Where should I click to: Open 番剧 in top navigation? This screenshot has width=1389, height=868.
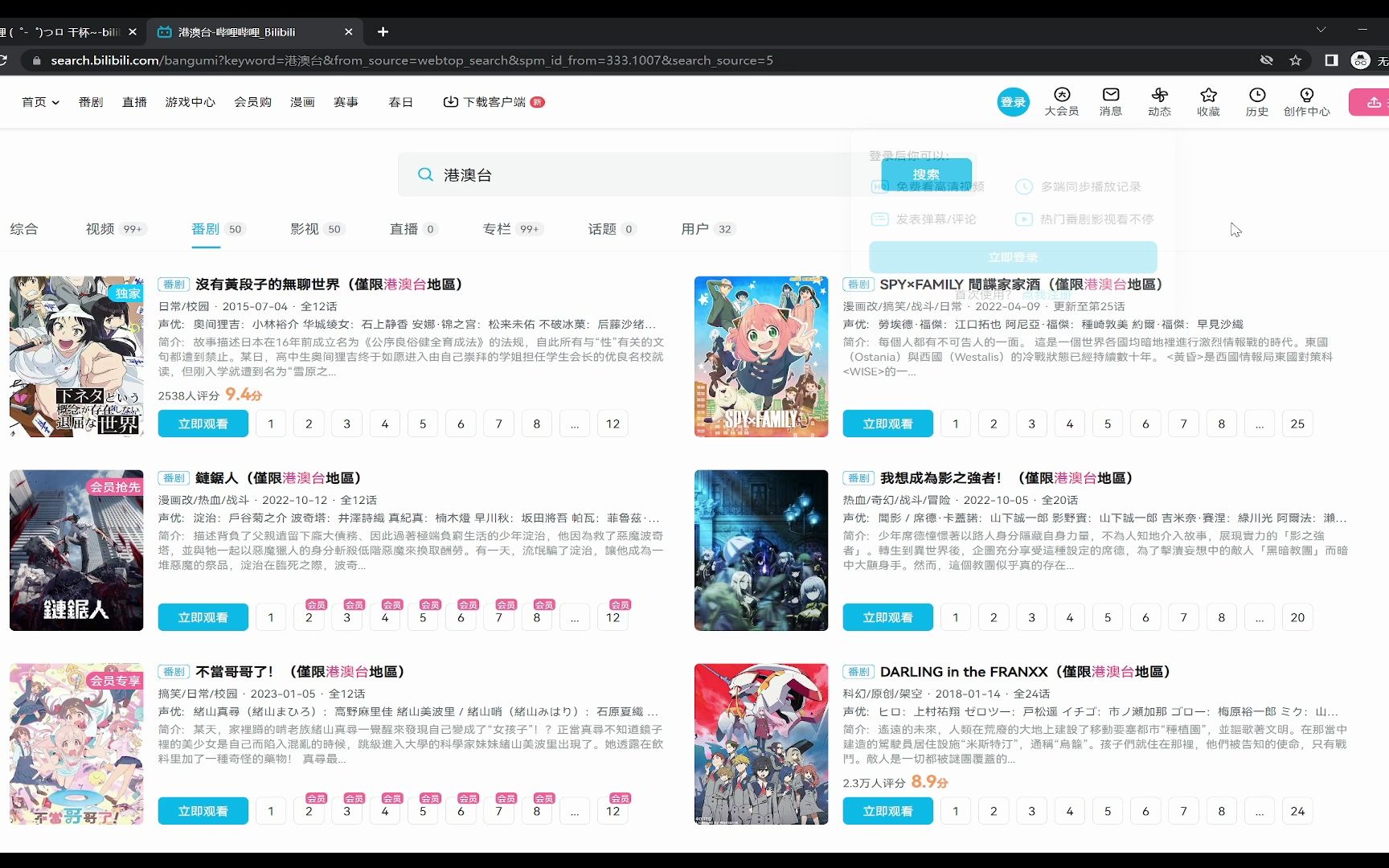tap(91, 102)
